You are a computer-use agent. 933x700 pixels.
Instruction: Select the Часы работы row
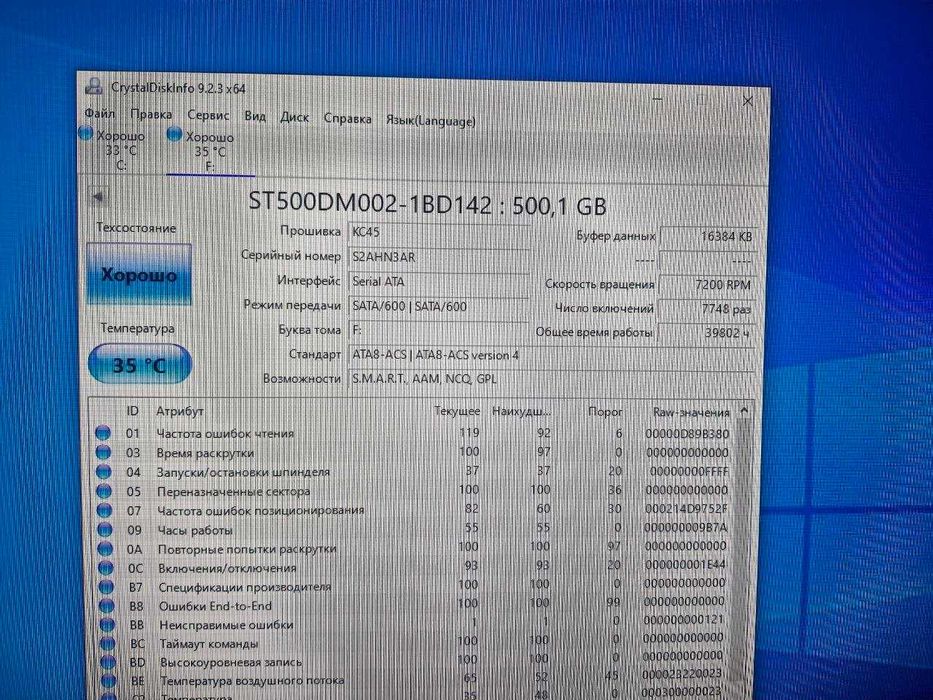pos(412,529)
